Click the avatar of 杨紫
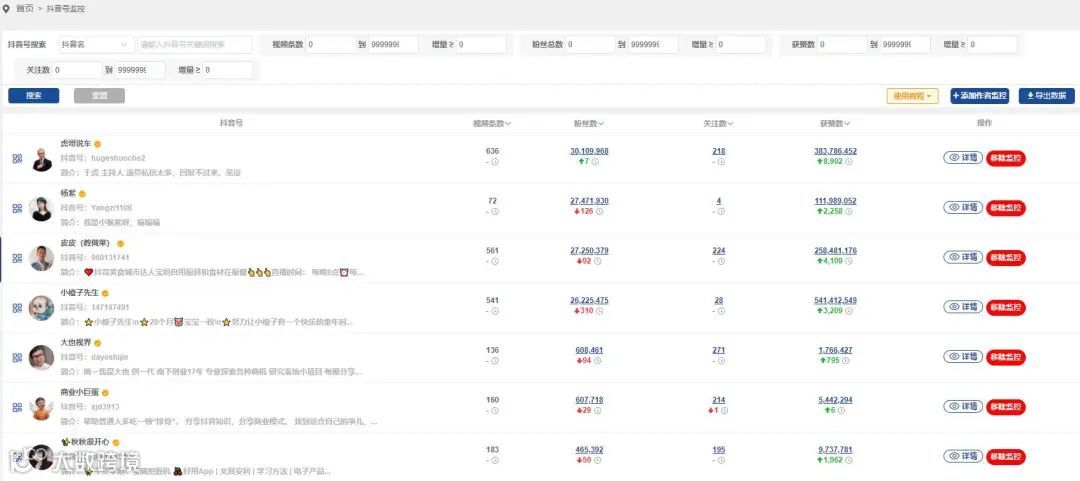 42,209
